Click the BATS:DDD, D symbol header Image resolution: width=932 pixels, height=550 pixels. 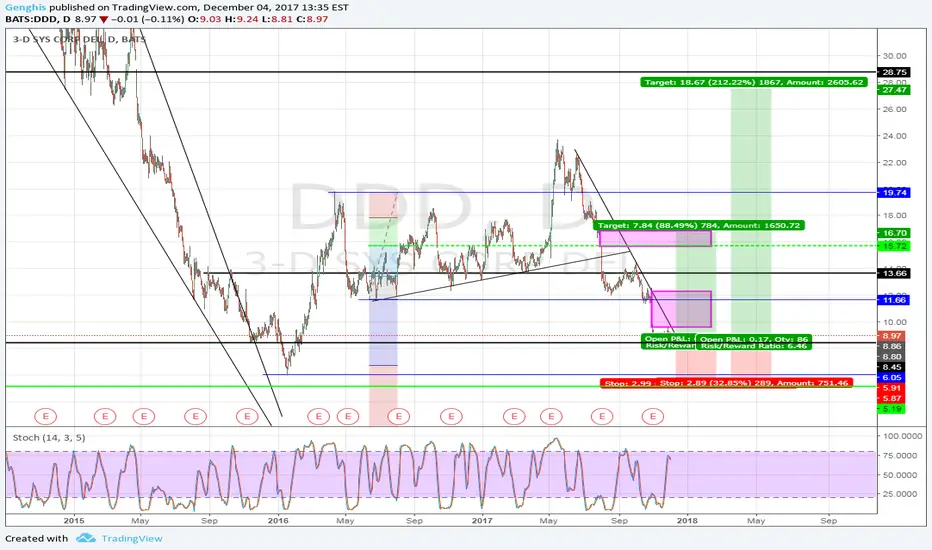point(37,19)
